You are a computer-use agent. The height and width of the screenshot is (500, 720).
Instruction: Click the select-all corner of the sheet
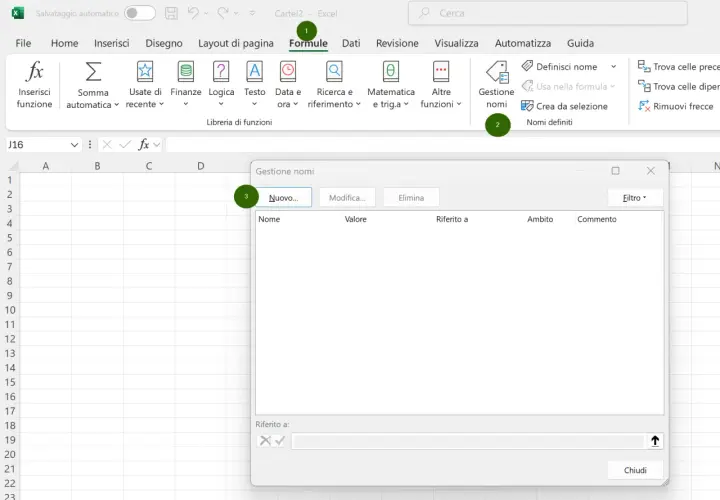(x=14, y=166)
